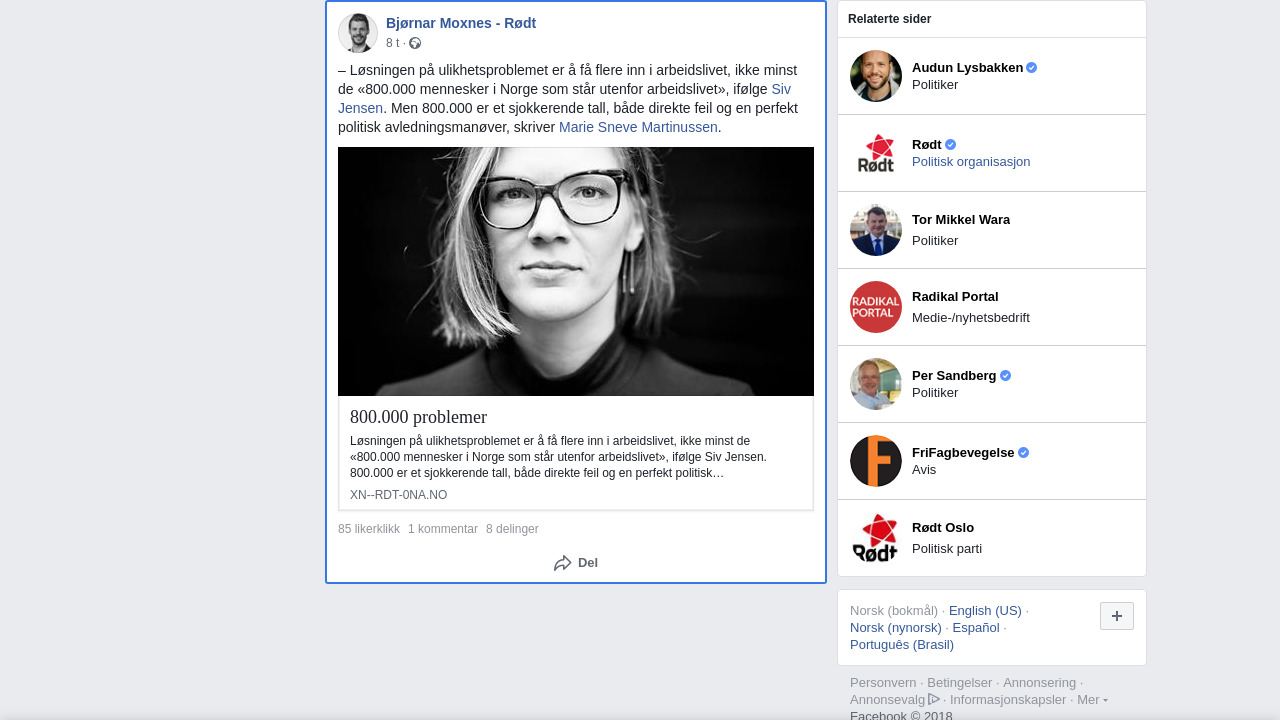Click verified badge next to Per Sandberg

1006,376
